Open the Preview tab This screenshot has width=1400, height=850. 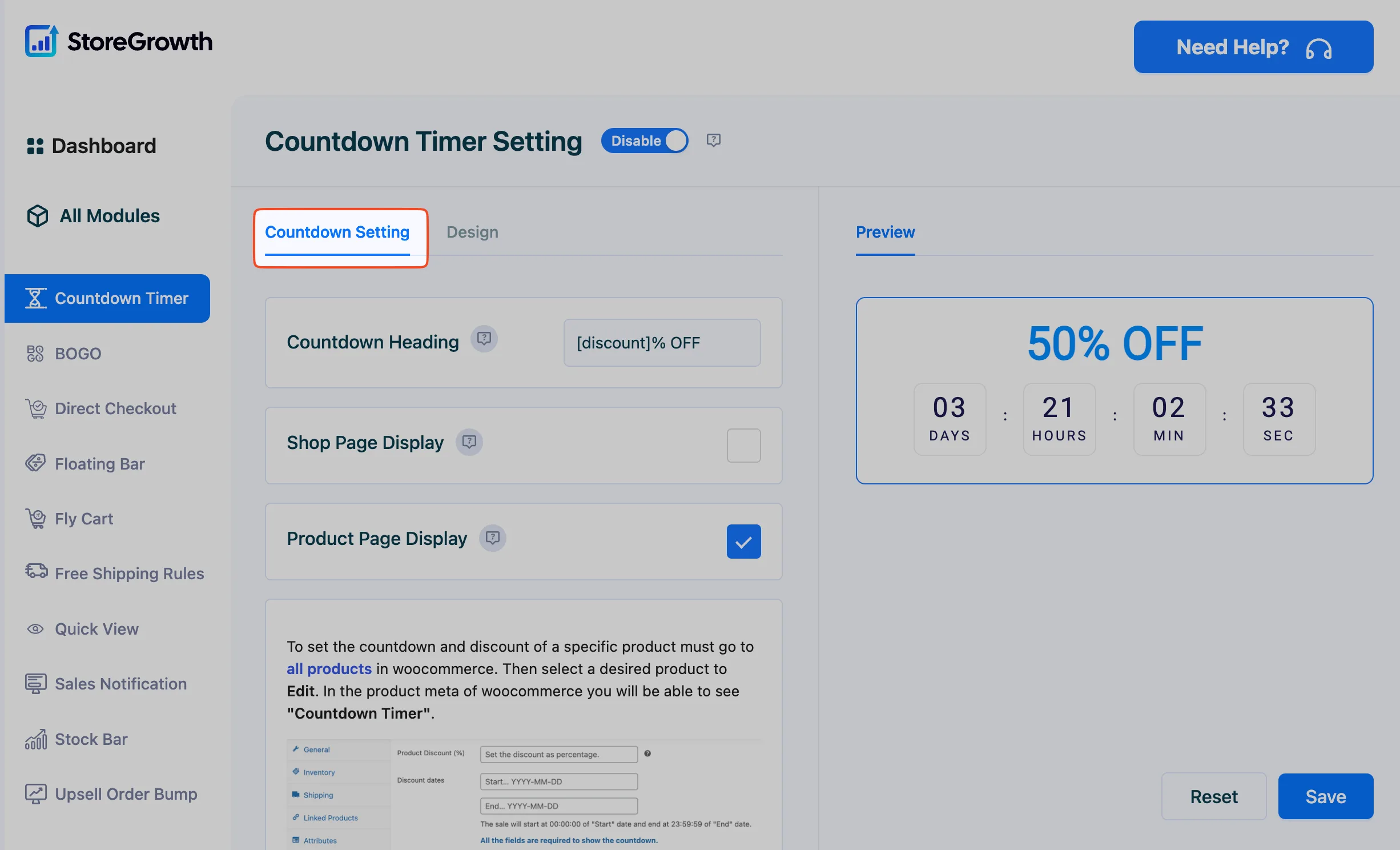885,232
